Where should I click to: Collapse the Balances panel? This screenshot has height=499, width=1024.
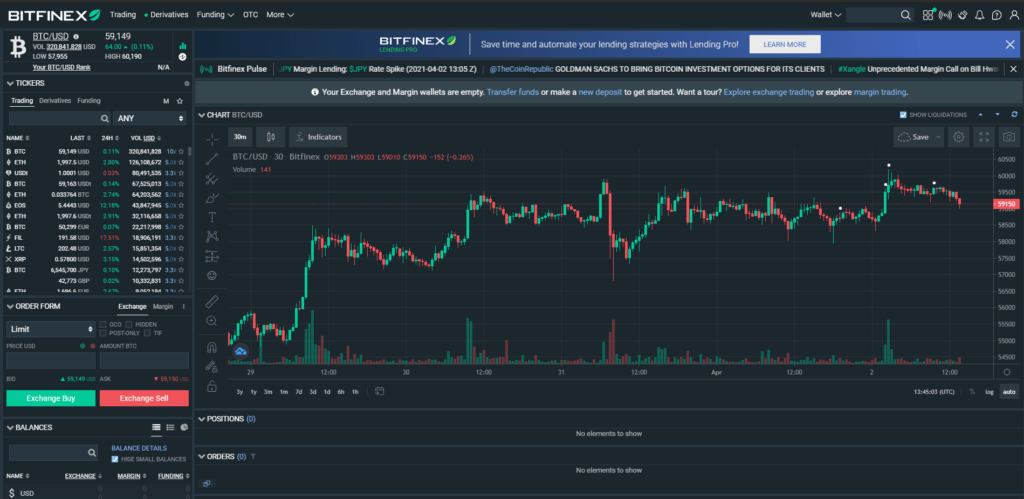pos(10,427)
